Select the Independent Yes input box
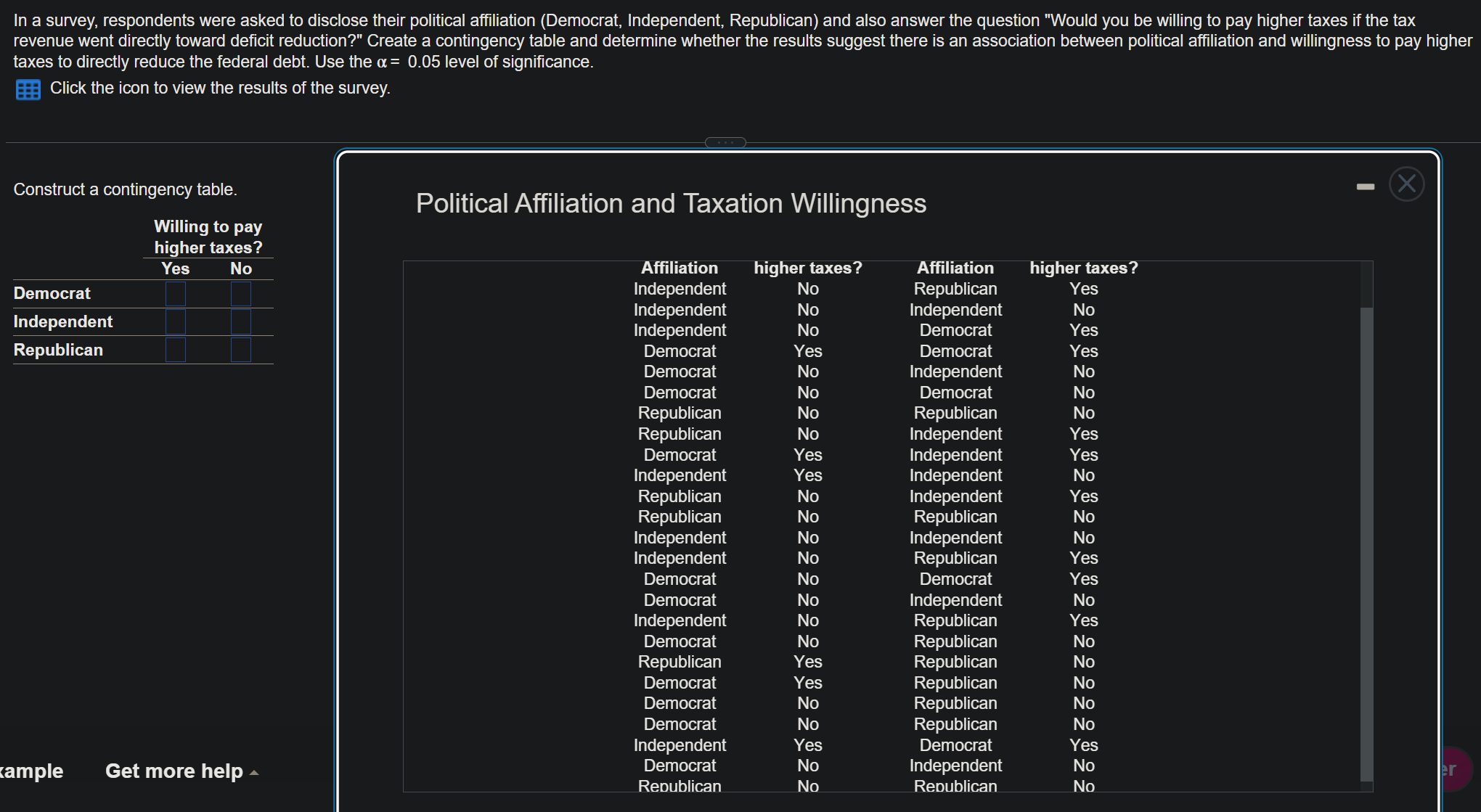This screenshot has width=1481, height=812. tap(176, 322)
